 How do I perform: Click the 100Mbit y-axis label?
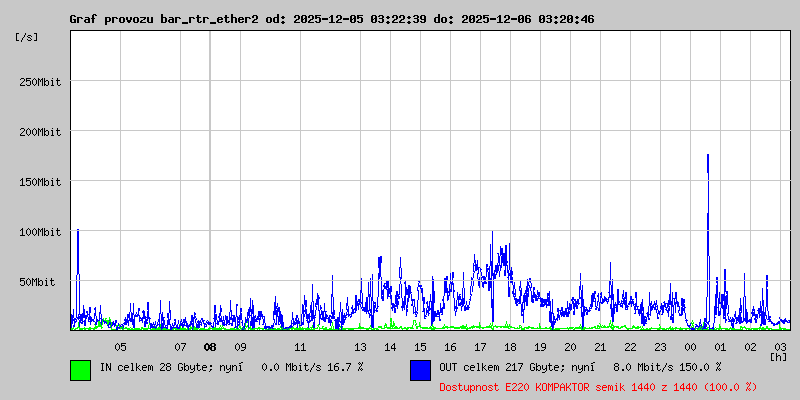[x=40, y=232]
